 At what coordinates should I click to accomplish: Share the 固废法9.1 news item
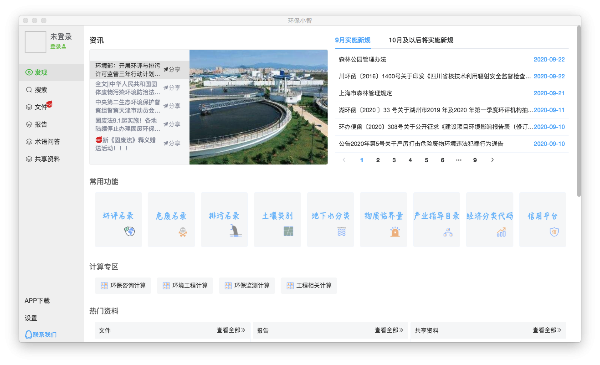[172, 124]
